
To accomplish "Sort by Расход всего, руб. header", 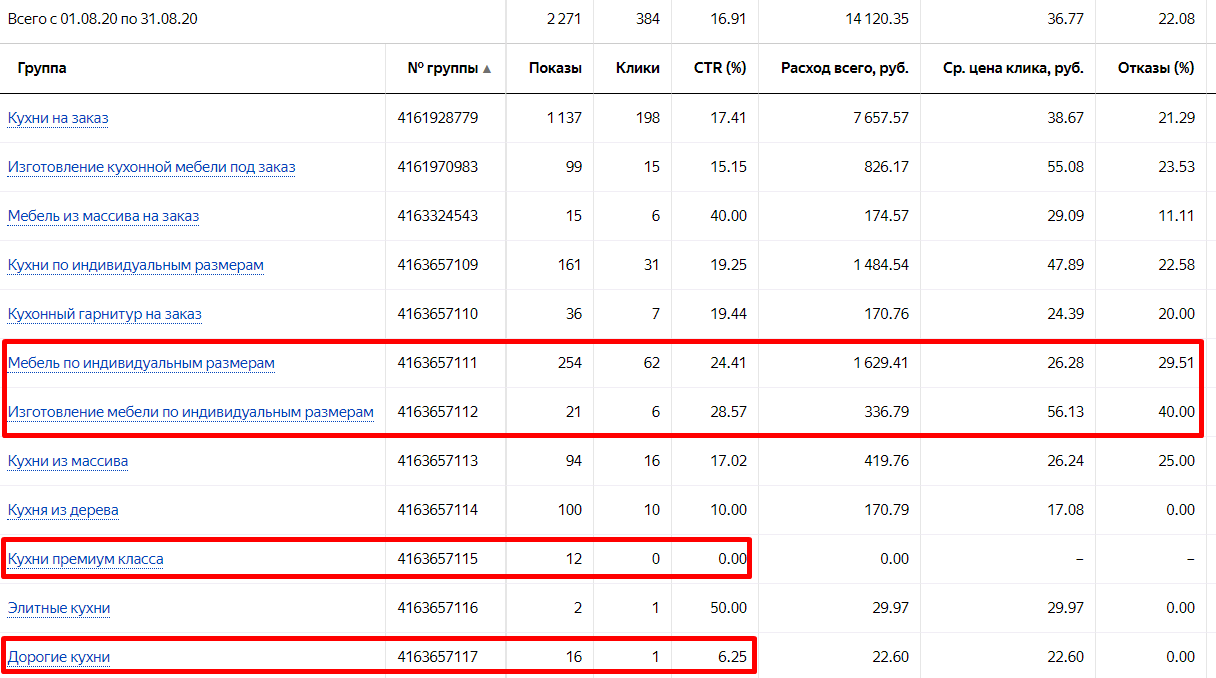I will coord(845,68).
